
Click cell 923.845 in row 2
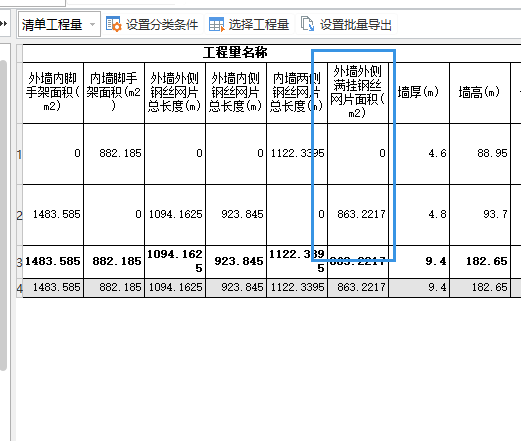(236, 215)
